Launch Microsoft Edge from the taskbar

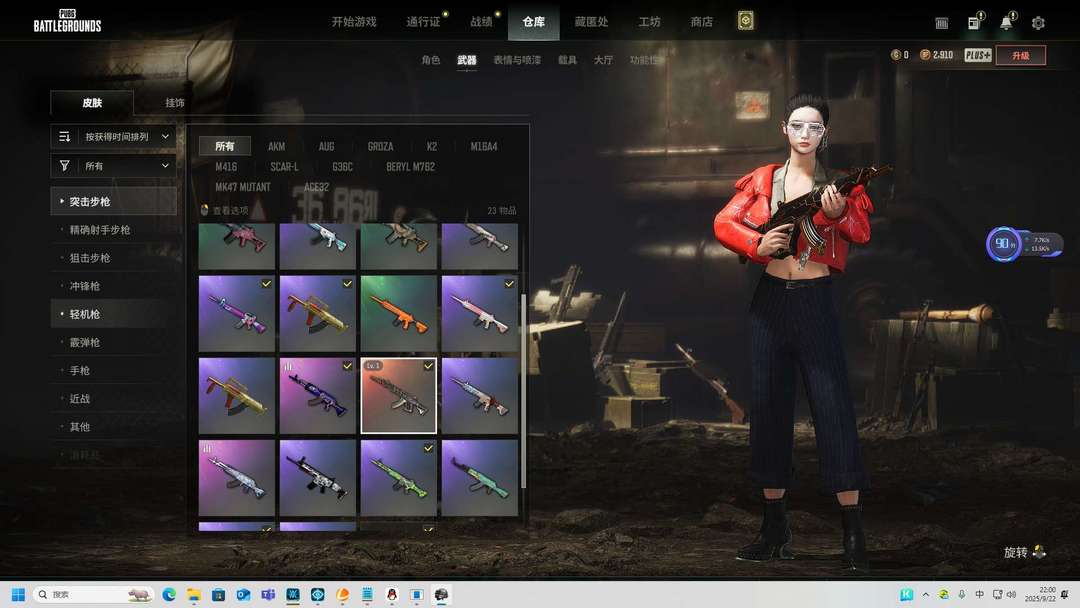[169, 594]
